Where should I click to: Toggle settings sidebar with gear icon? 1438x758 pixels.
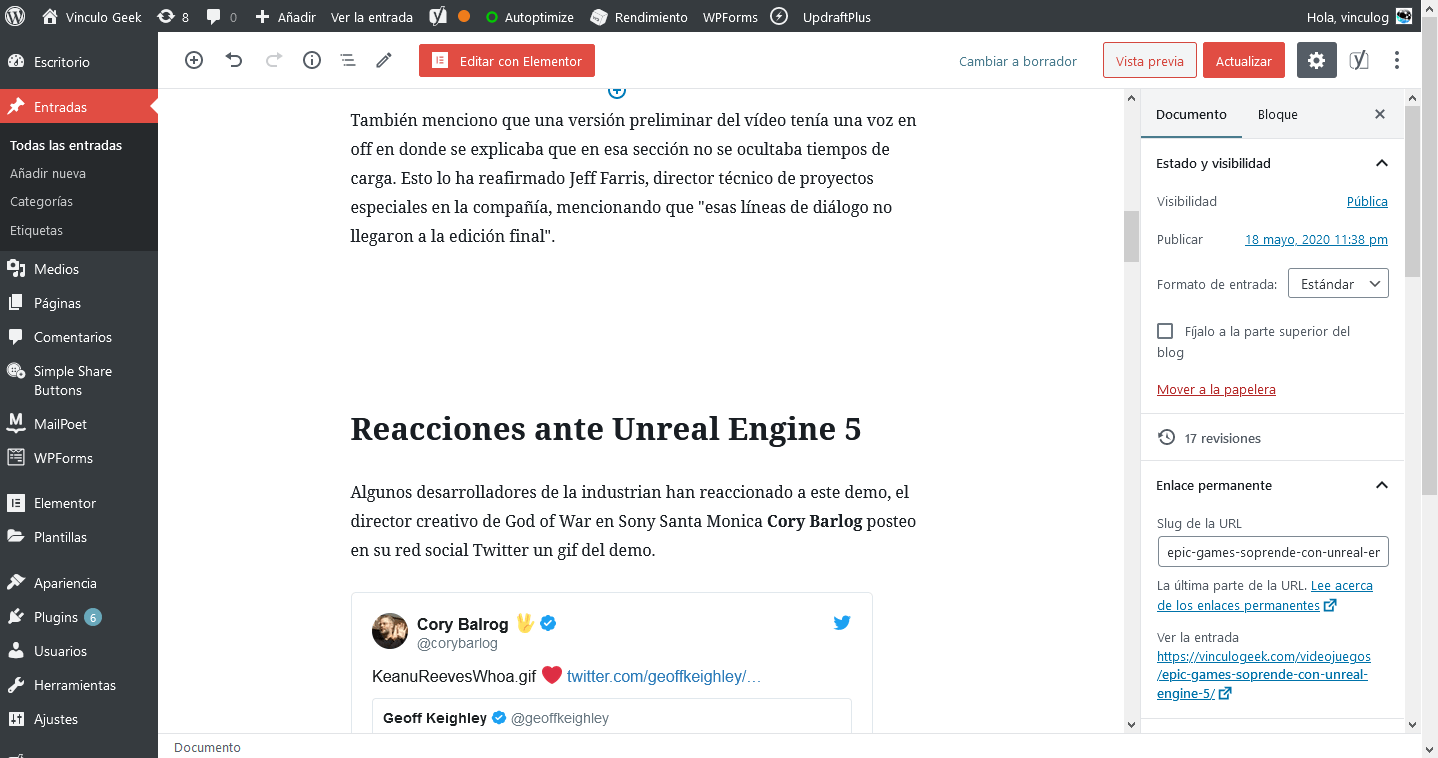tap(1317, 61)
